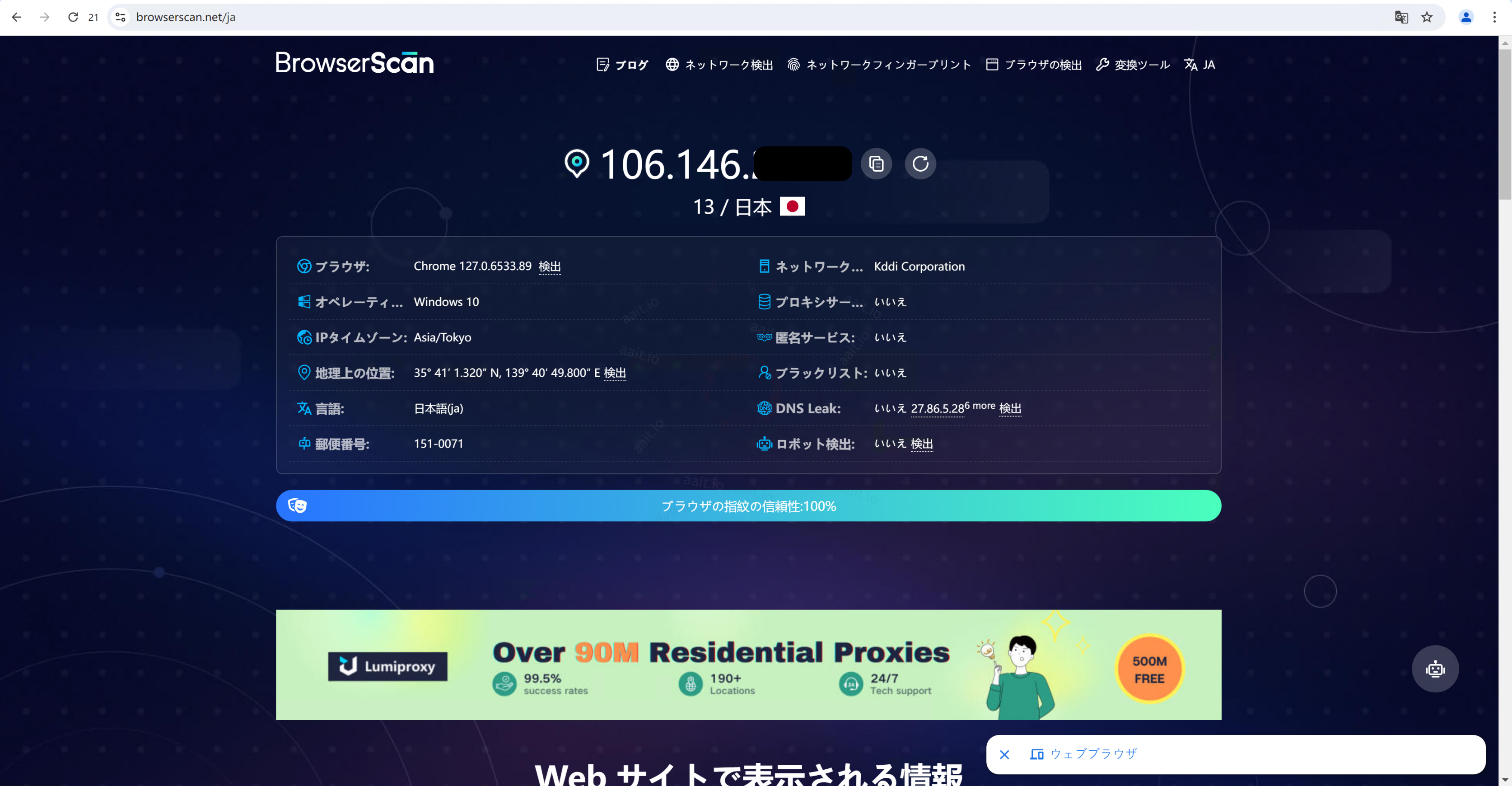This screenshot has height=786, width=1512.
Task: Click the 地理上の位置 pin icon
Action: coord(304,372)
